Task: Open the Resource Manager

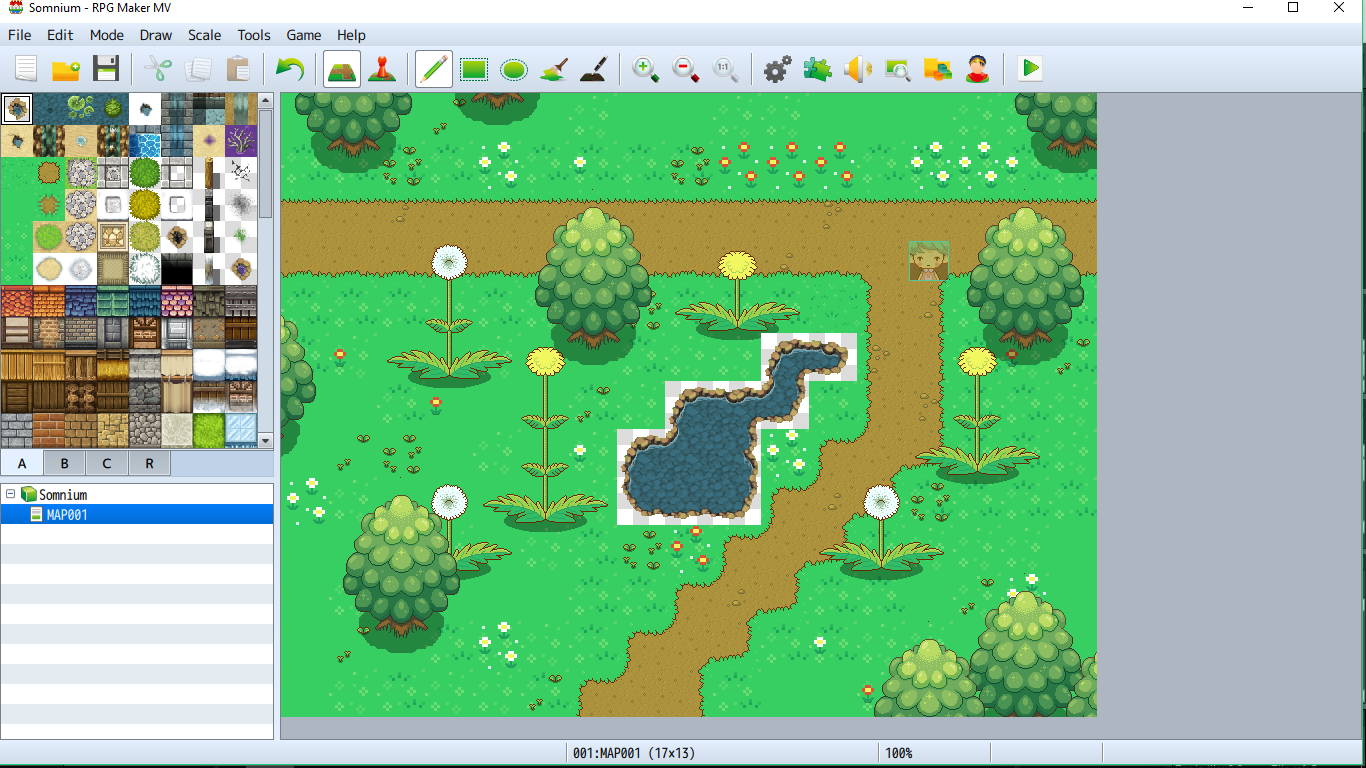Action: coord(938,69)
